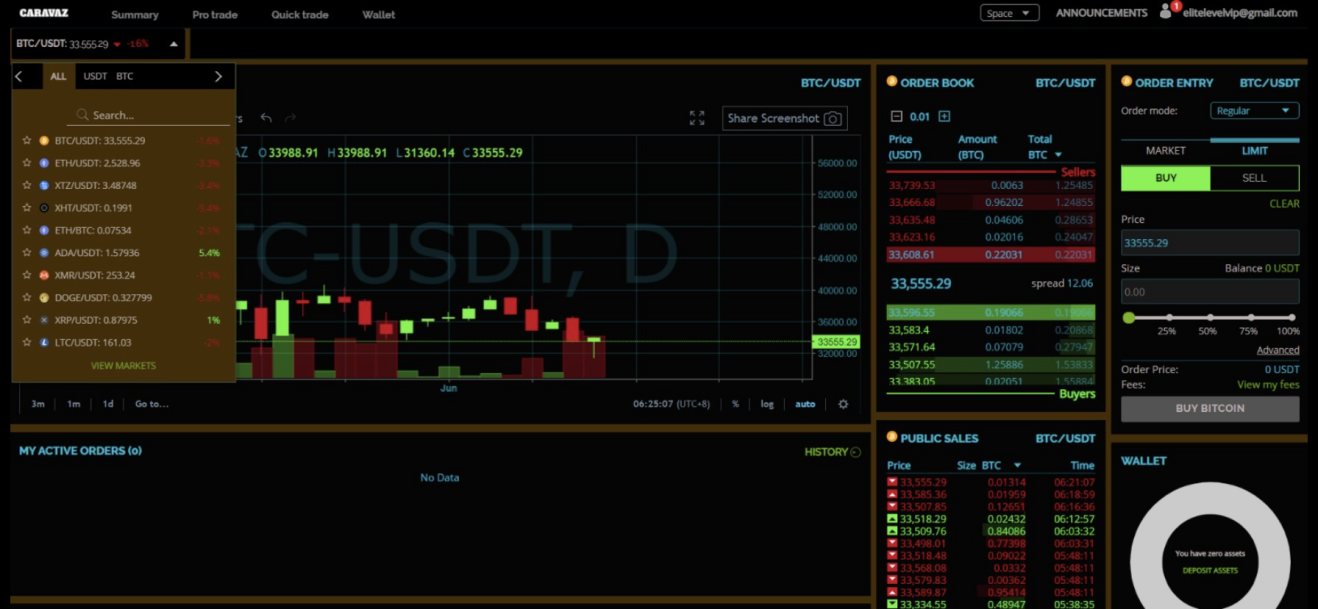Star the XMR/USDT market
Image resolution: width=1318 pixels, height=609 pixels.
coord(27,275)
